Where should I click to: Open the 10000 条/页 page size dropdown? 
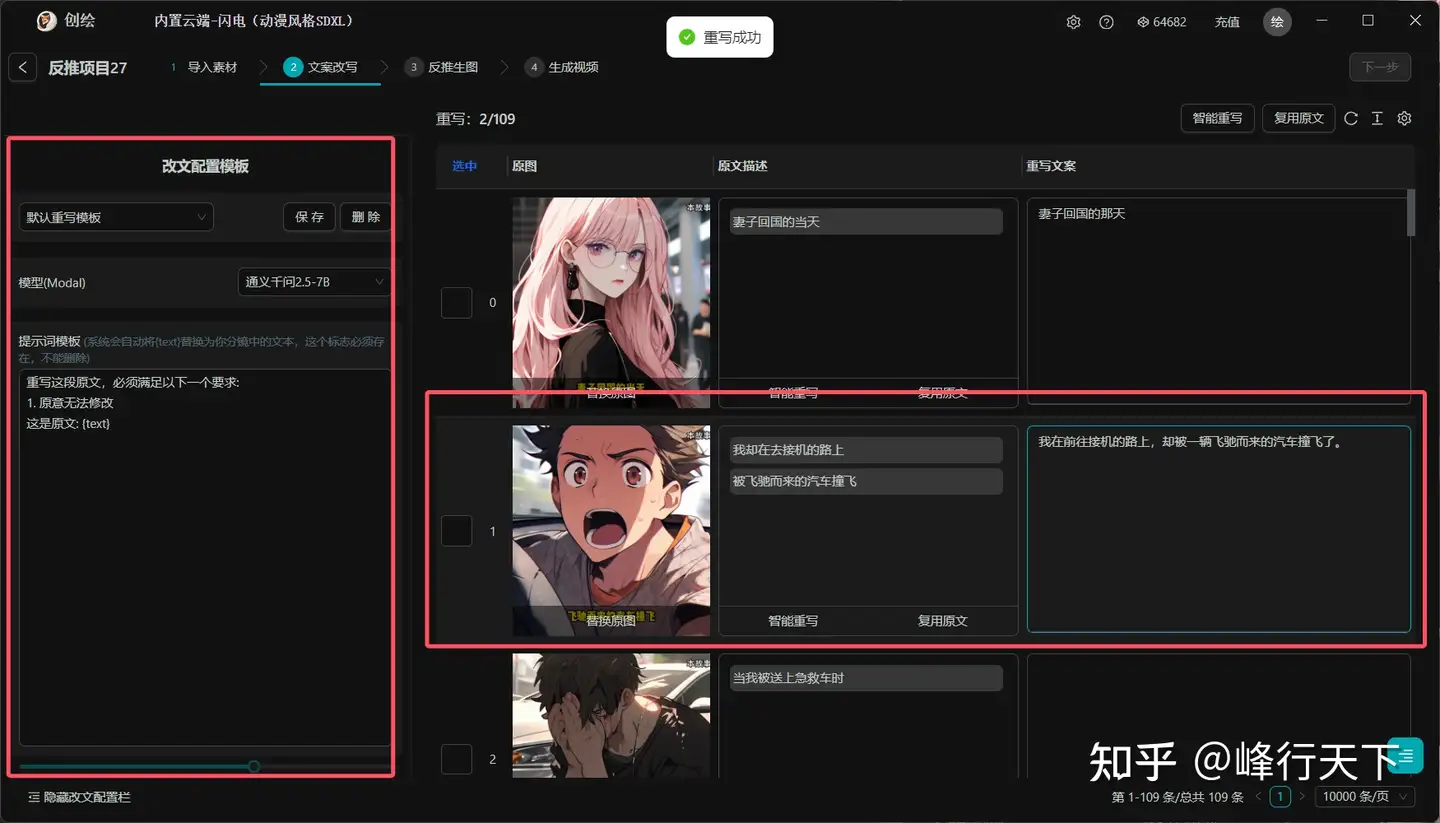[1365, 797]
